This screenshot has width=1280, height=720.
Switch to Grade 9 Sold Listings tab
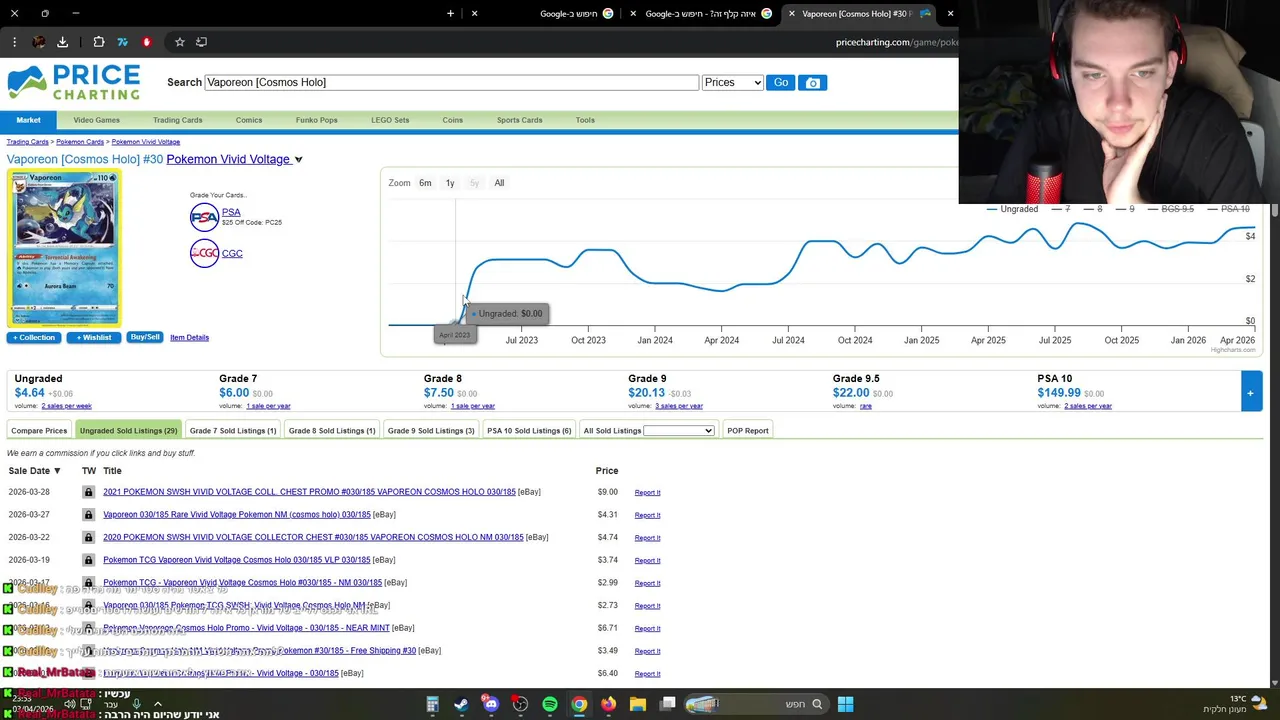tap(431, 431)
